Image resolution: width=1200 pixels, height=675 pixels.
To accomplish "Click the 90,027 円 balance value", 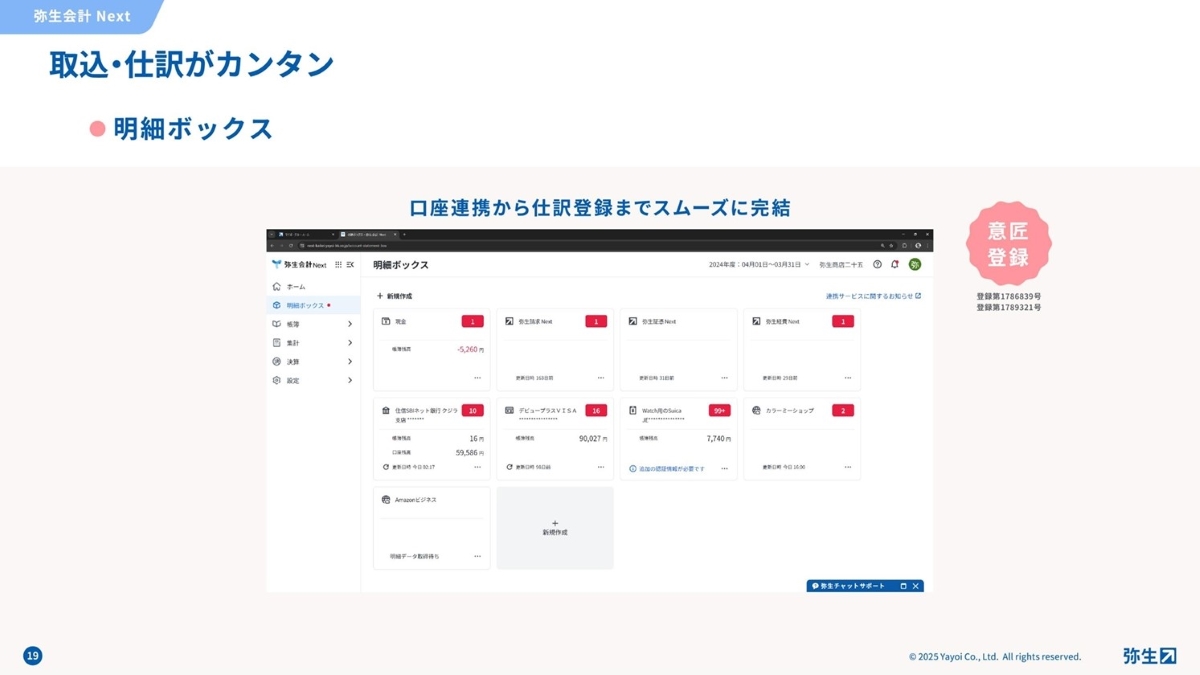I will [x=594, y=438].
